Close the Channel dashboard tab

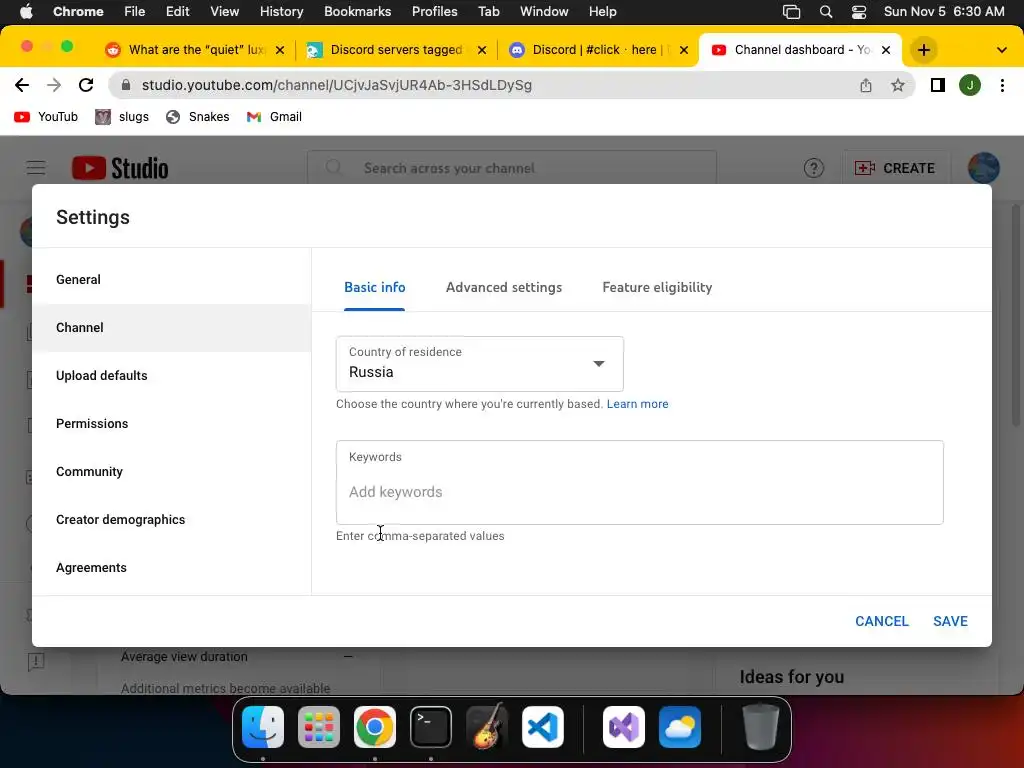[x=886, y=50]
